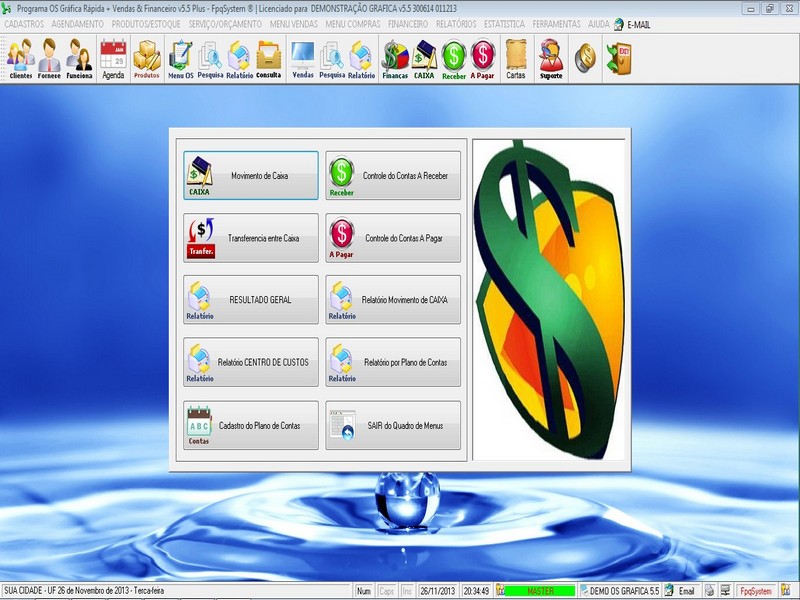Open the MENU VENDAS menu

294,24
